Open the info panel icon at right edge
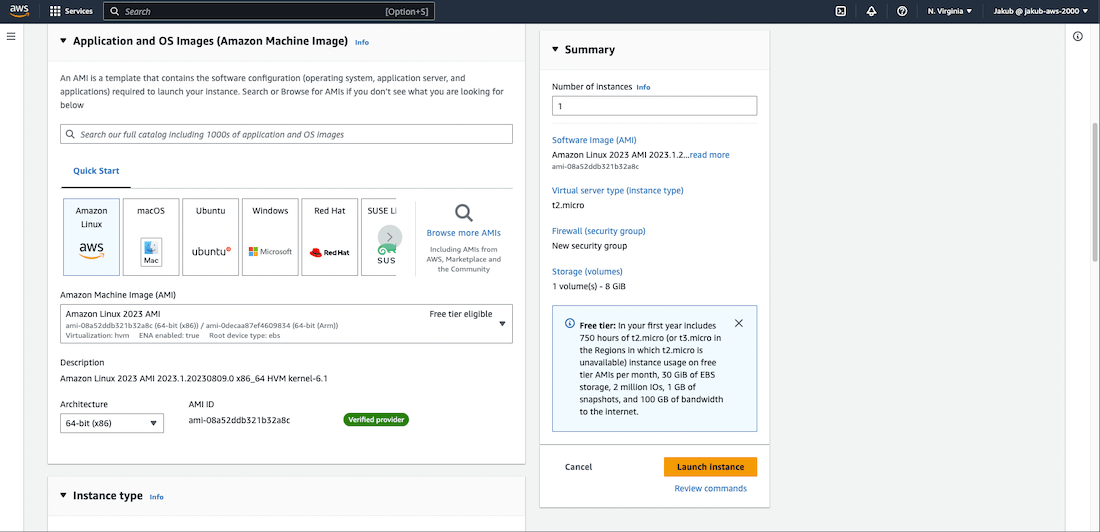 1077,36
